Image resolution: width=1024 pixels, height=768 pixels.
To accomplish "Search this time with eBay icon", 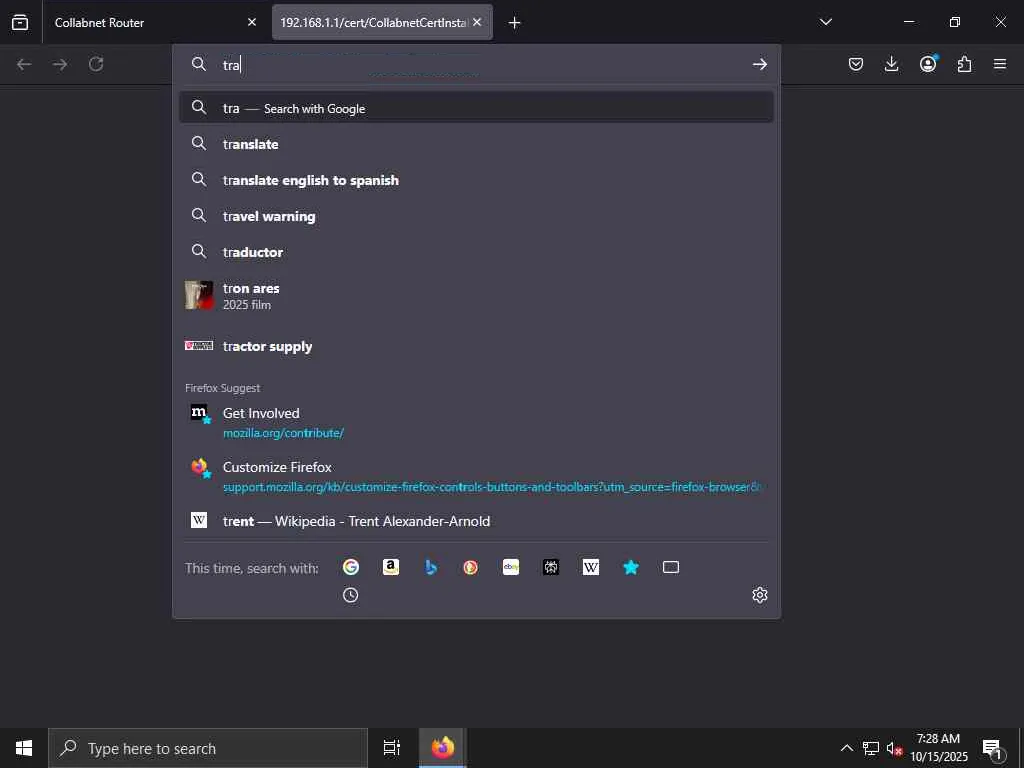I will [511, 567].
